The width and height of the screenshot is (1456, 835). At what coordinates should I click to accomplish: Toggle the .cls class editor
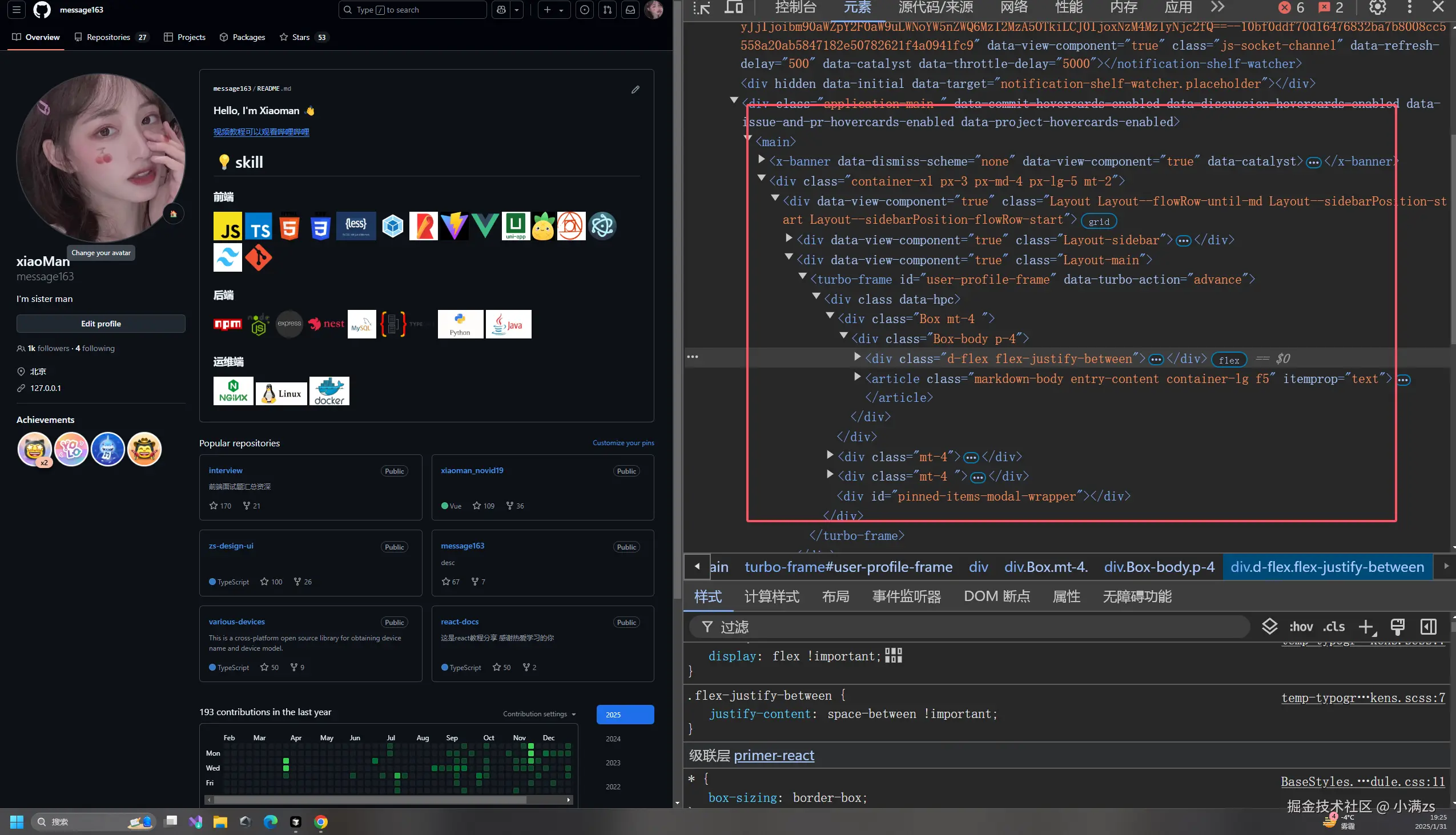(1334, 627)
